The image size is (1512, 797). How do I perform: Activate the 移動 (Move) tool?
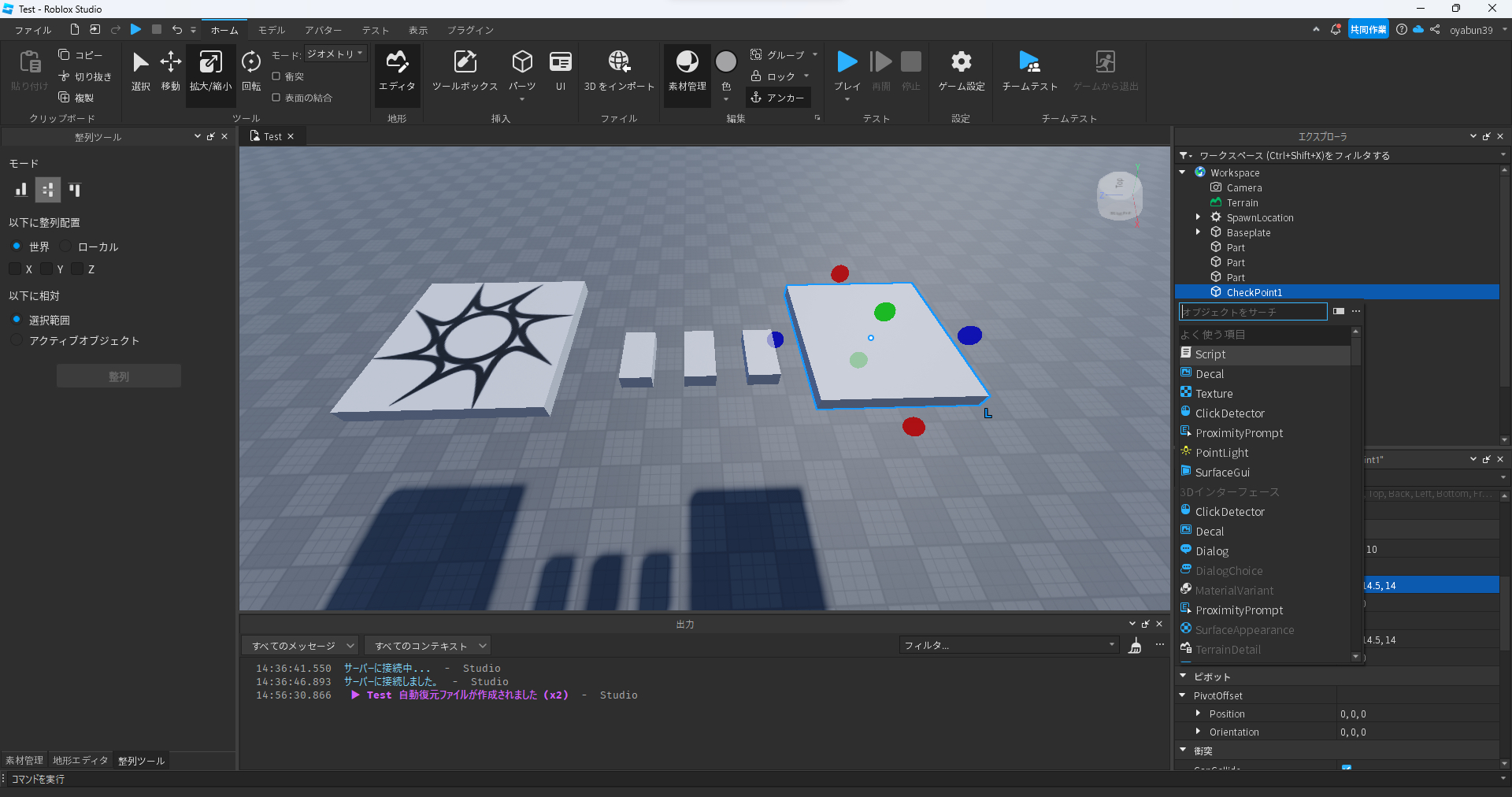pos(171,71)
